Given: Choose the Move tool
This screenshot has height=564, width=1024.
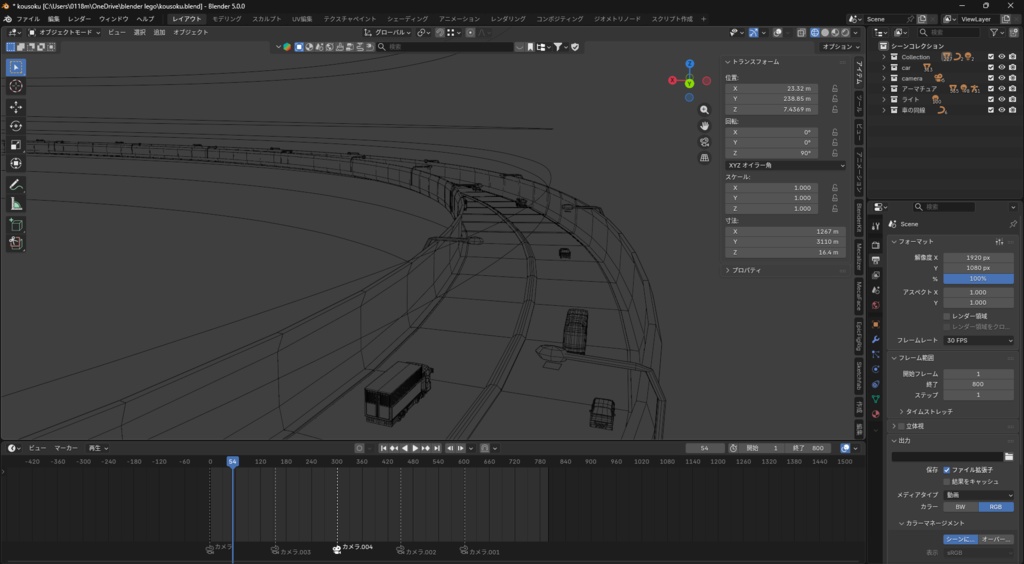Looking at the screenshot, I should (x=16, y=107).
